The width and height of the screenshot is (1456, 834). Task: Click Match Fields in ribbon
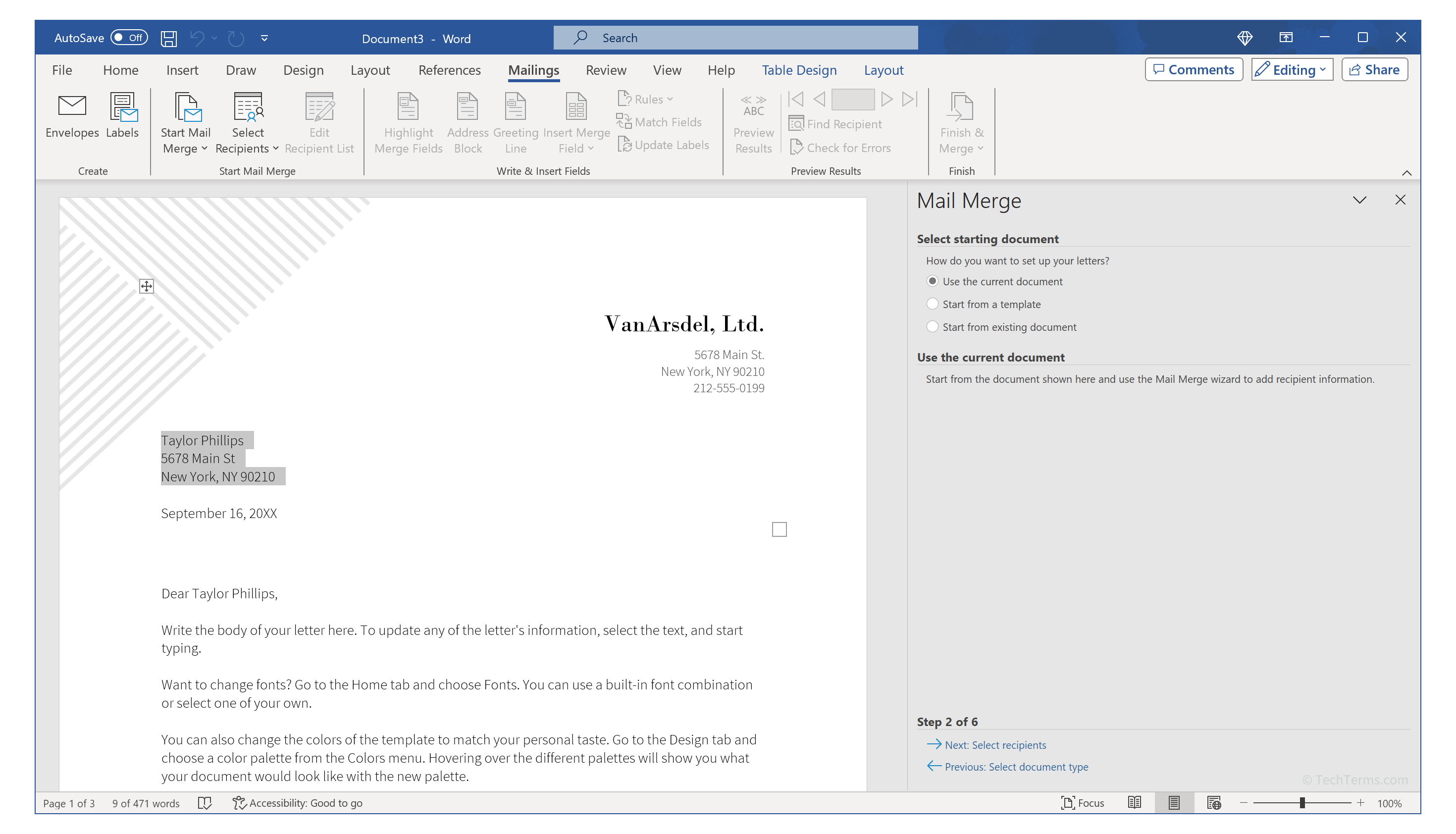click(659, 122)
